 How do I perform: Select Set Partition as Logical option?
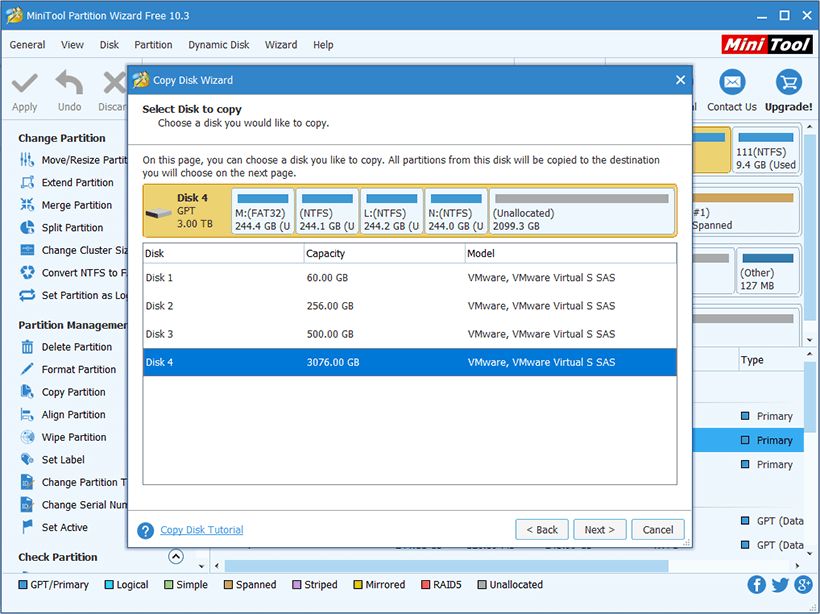coord(73,295)
